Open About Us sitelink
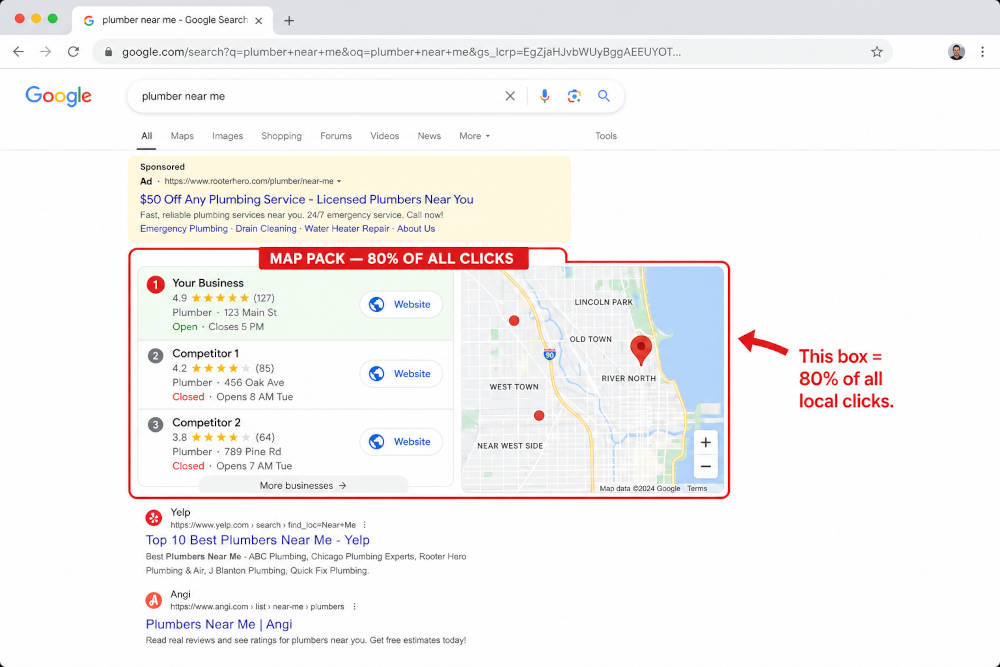Viewport: 1000px width, 667px height. 416,228
